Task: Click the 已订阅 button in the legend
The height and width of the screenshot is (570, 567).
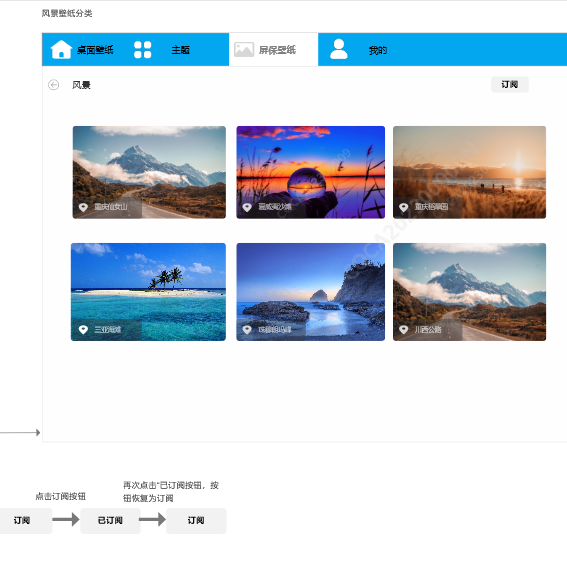Action: click(110, 521)
